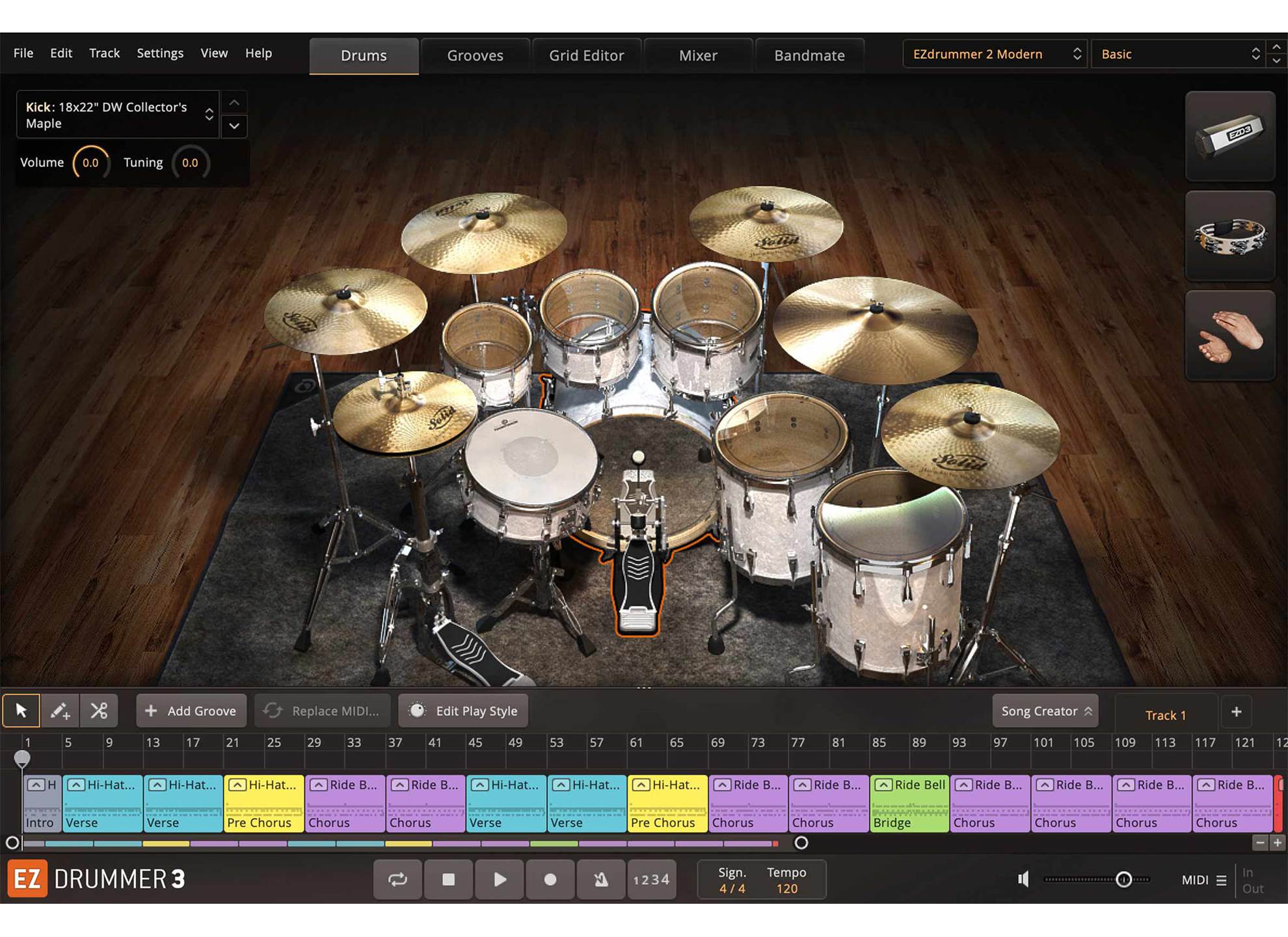Click the Edit Play Style button
The image size is (1288, 937).
[463, 711]
